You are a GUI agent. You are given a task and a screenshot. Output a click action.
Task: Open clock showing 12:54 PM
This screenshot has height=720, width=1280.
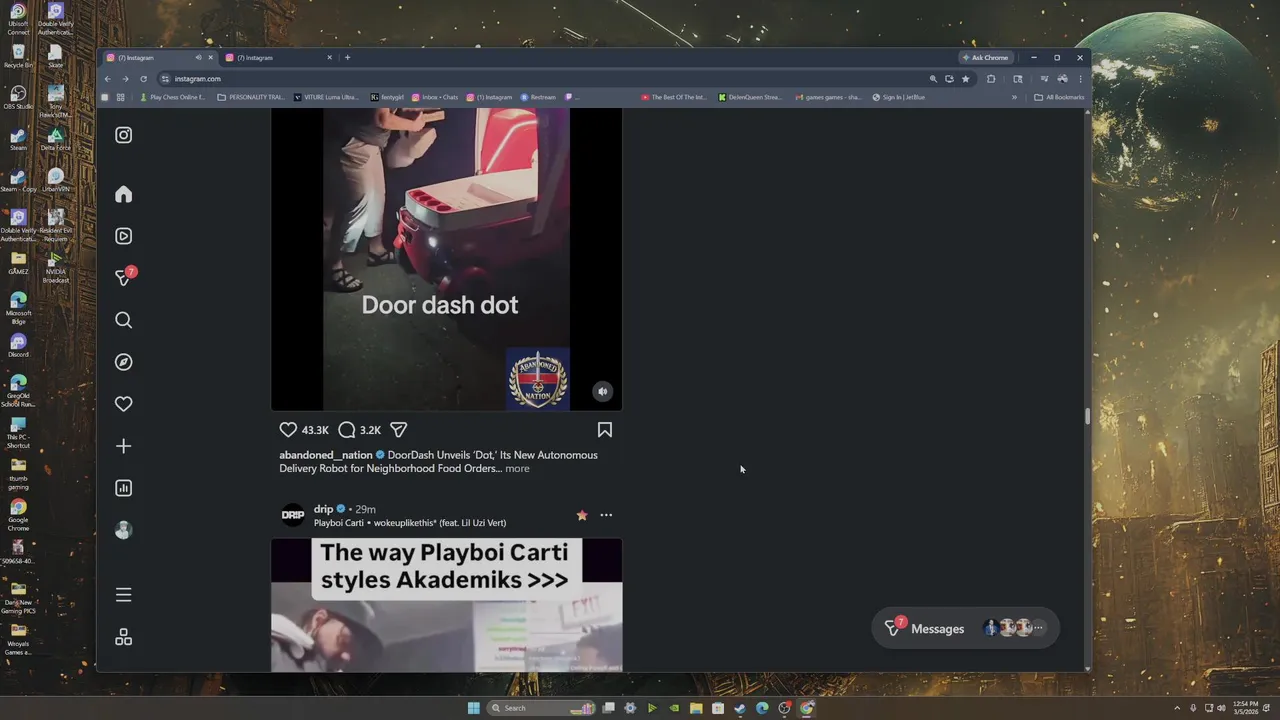1246,708
